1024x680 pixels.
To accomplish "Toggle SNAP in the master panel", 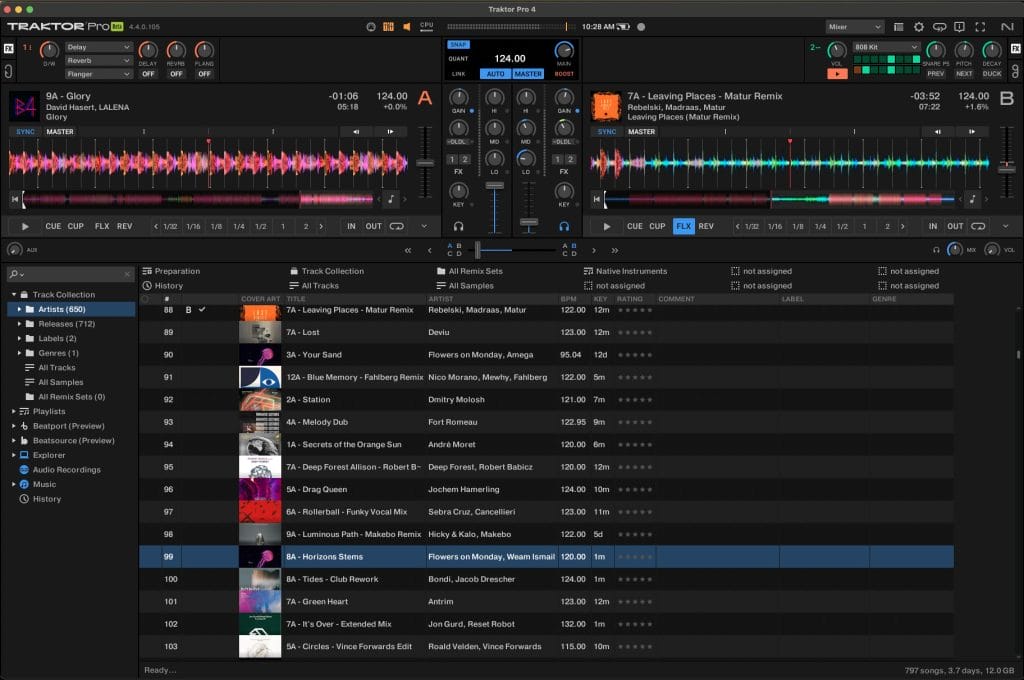I will point(458,45).
